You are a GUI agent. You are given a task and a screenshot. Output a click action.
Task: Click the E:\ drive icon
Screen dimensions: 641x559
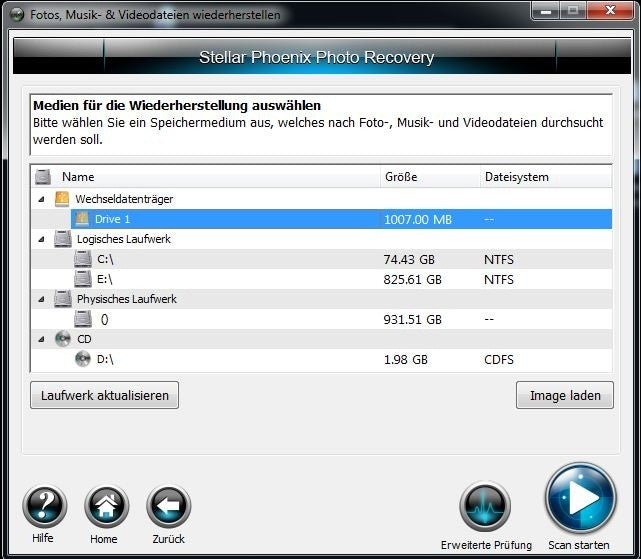[x=83, y=279]
